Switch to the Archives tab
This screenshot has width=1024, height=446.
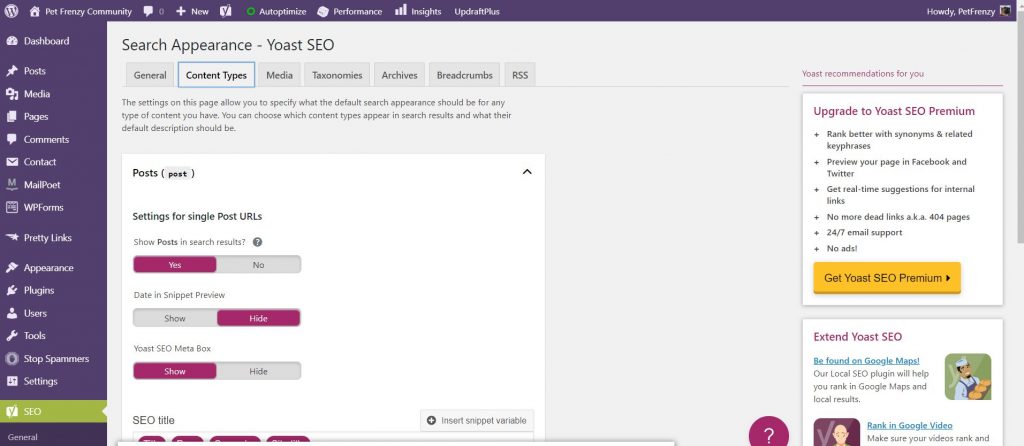(400, 74)
